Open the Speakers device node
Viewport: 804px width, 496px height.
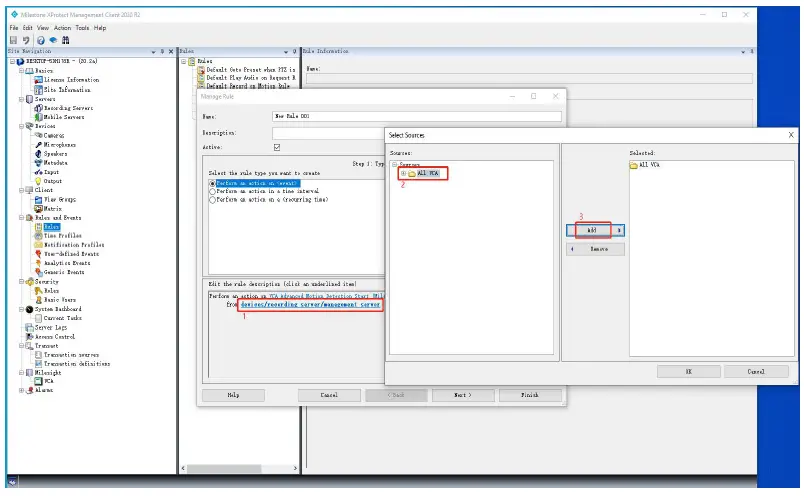coord(55,153)
